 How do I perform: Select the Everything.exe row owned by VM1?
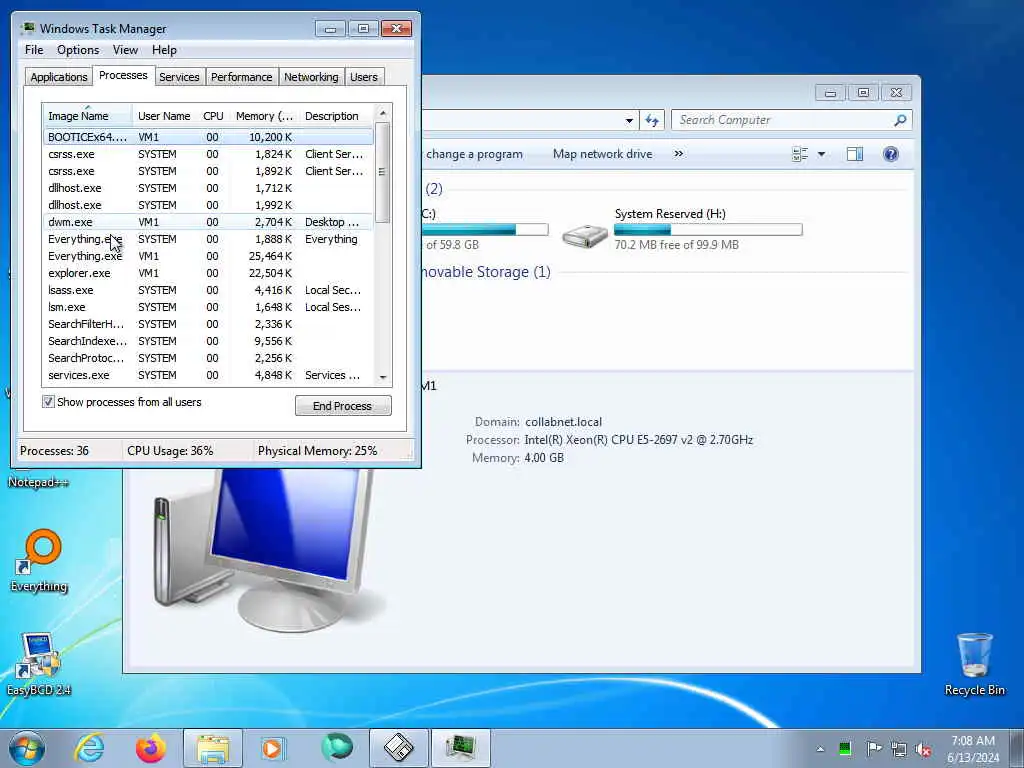pos(208,256)
